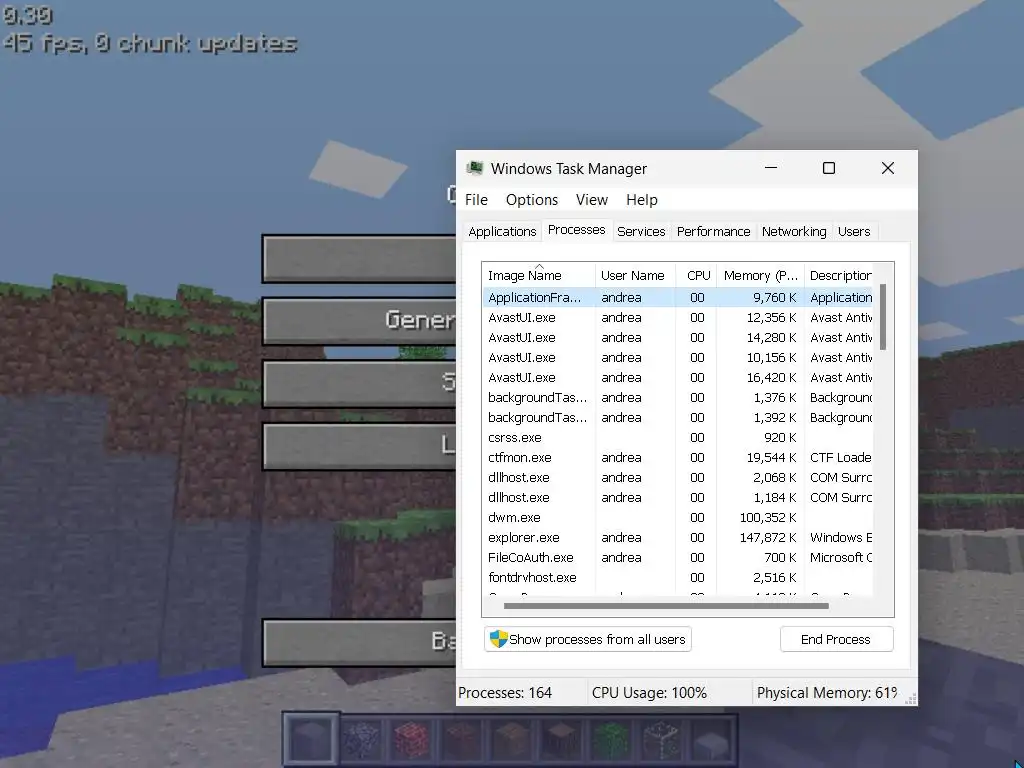Viewport: 1024px width, 768px height.
Task: Select the fontdrvhost.exe process
Action: [x=678, y=578]
